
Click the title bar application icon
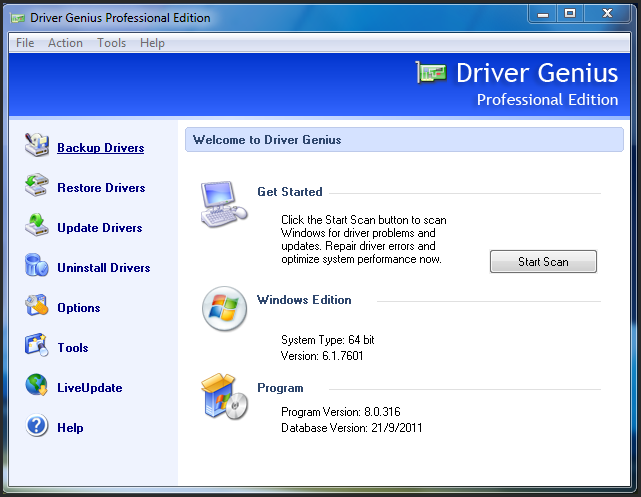[17, 18]
